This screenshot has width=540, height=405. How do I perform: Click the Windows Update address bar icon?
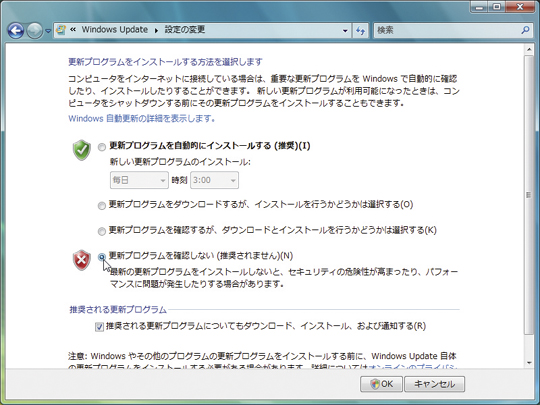61,30
